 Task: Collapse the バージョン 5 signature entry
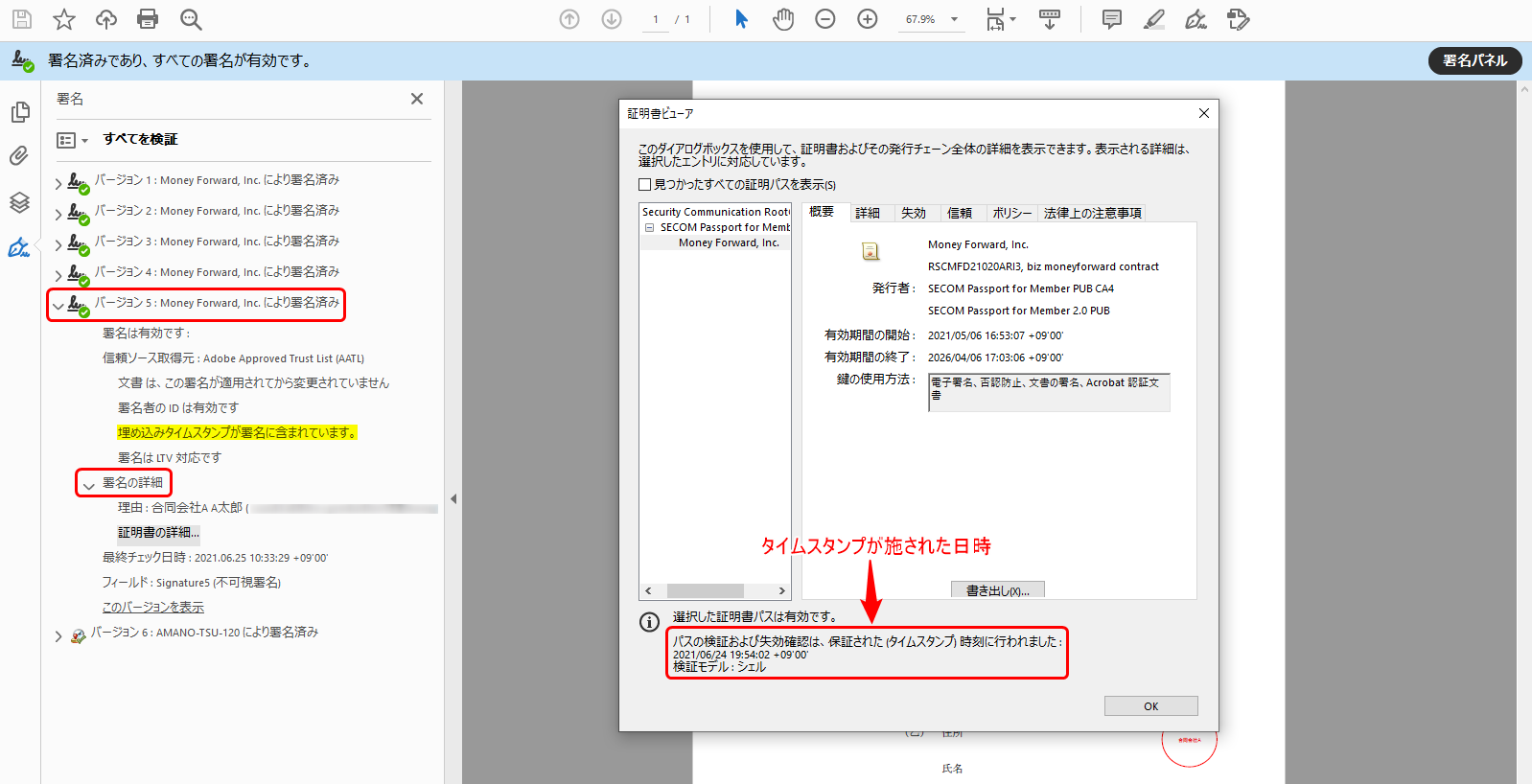pos(58,307)
